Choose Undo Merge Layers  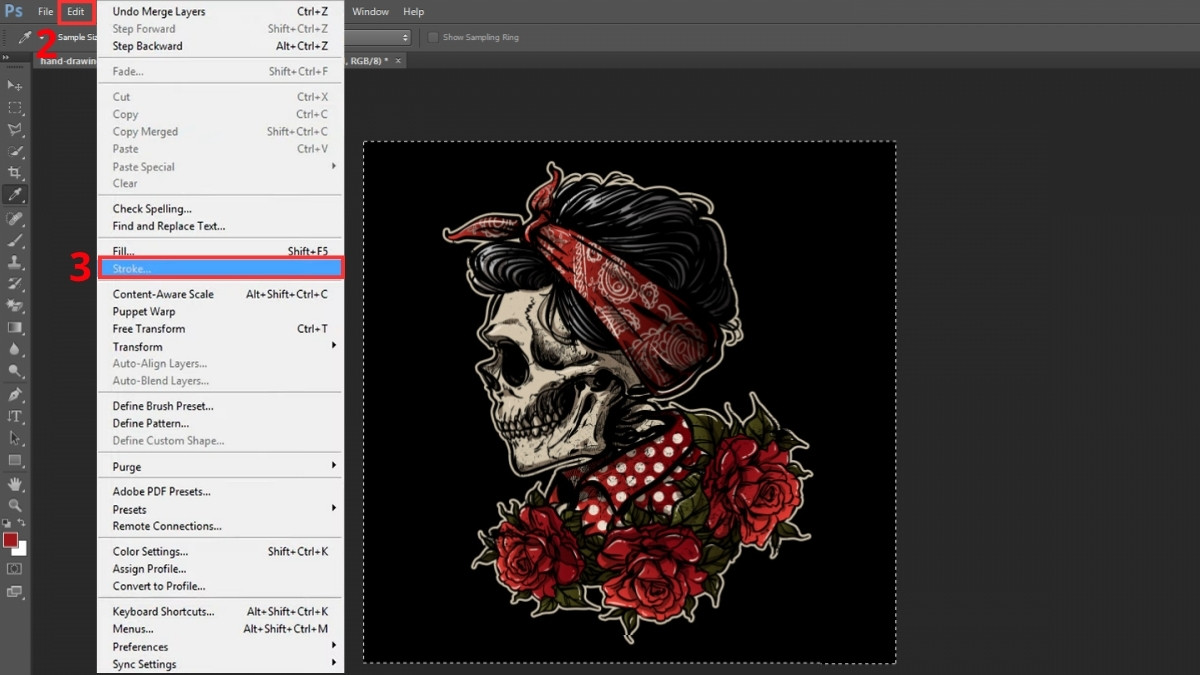click(x=220, y=12)
